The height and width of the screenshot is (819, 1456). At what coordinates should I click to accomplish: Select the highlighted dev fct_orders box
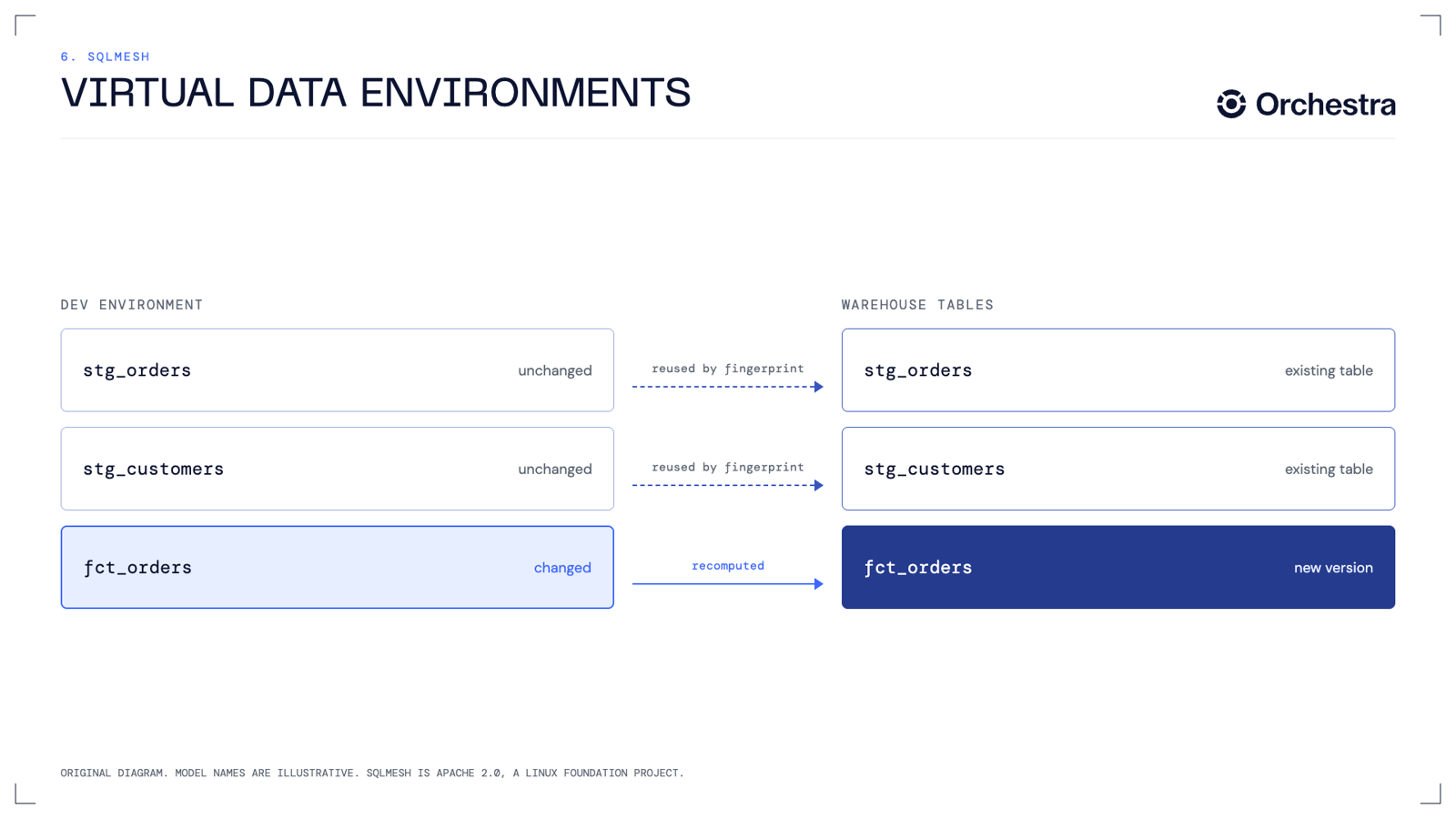tap(338, 567)
